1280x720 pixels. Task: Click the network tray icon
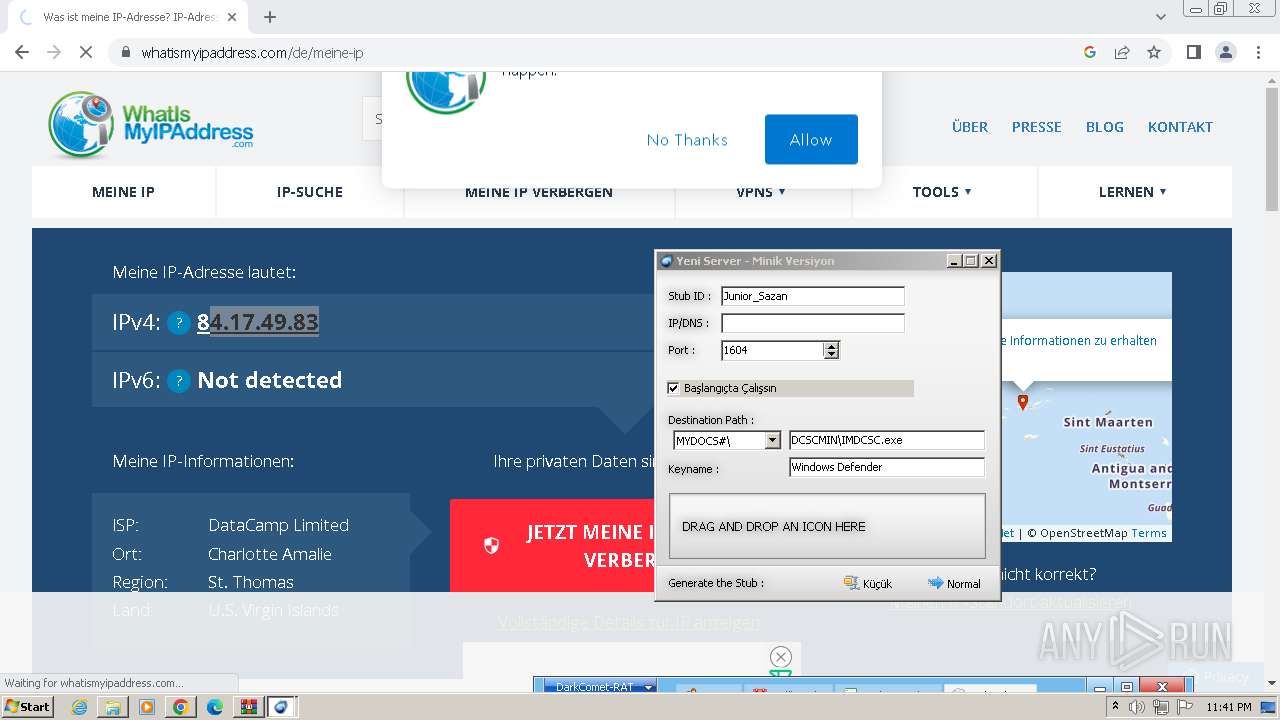(1160, 707)
